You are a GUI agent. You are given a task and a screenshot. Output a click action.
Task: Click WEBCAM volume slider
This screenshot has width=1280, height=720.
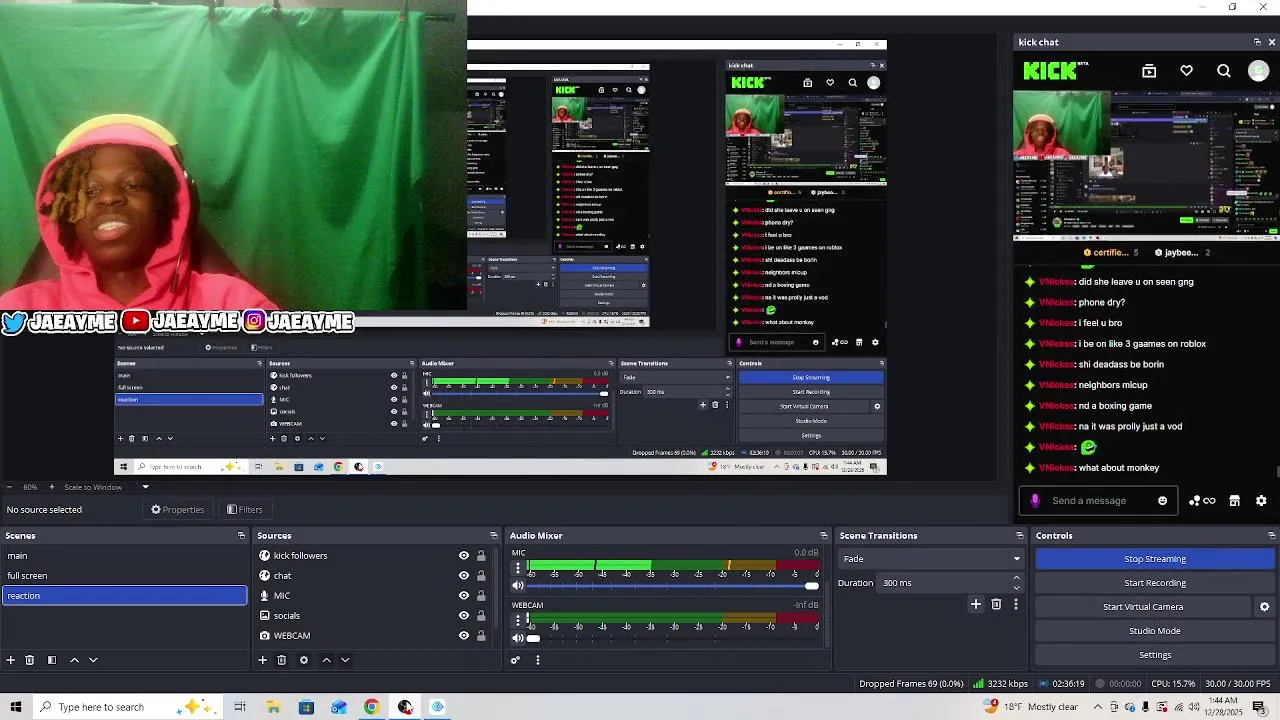tap(673, 638)
